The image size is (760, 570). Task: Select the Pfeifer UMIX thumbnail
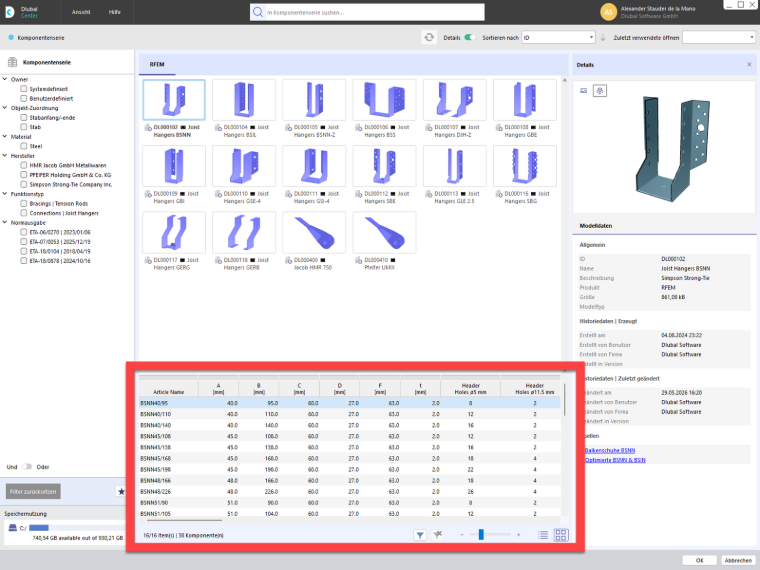[384, 233]
